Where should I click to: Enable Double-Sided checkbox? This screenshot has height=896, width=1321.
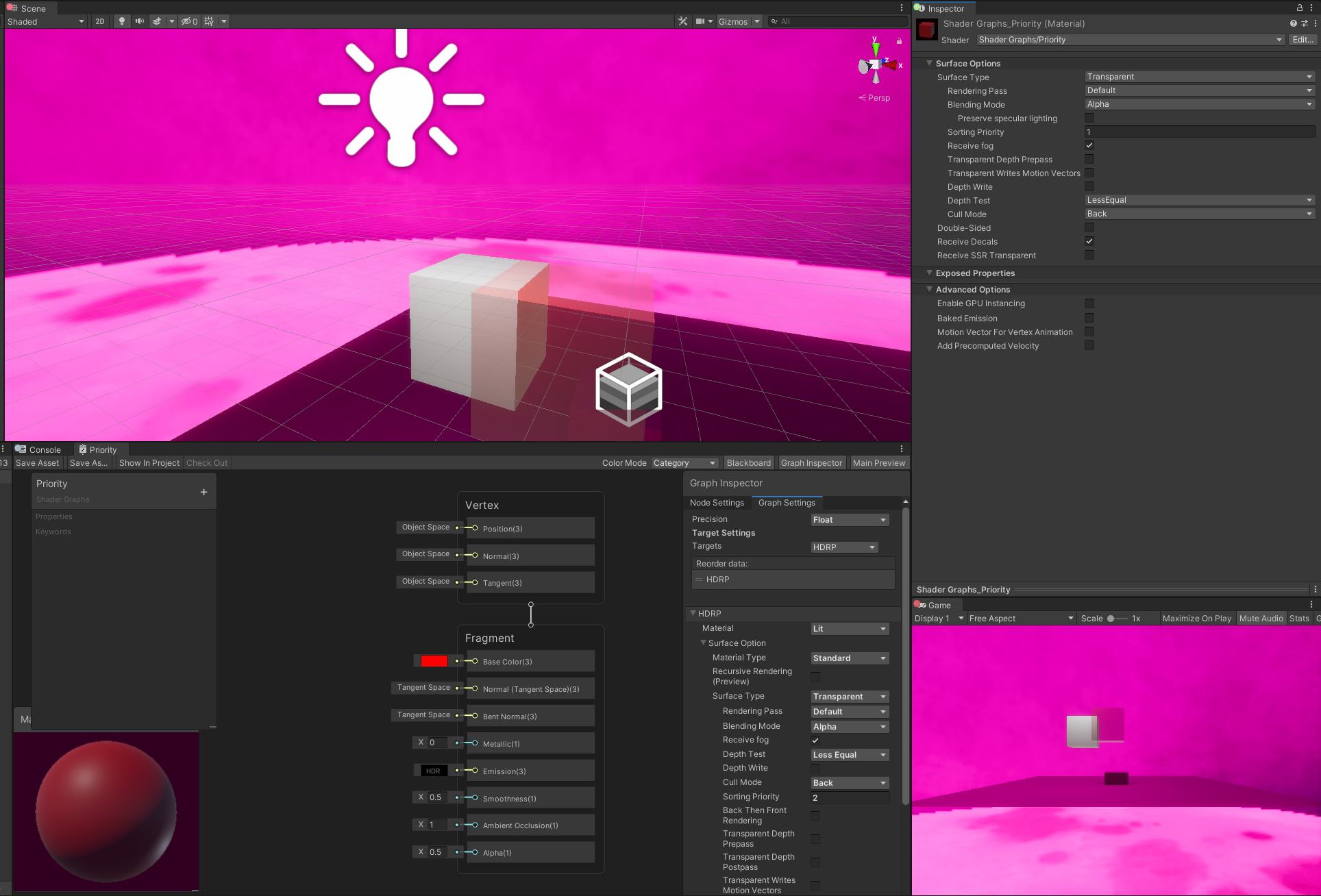(1089, 227)
